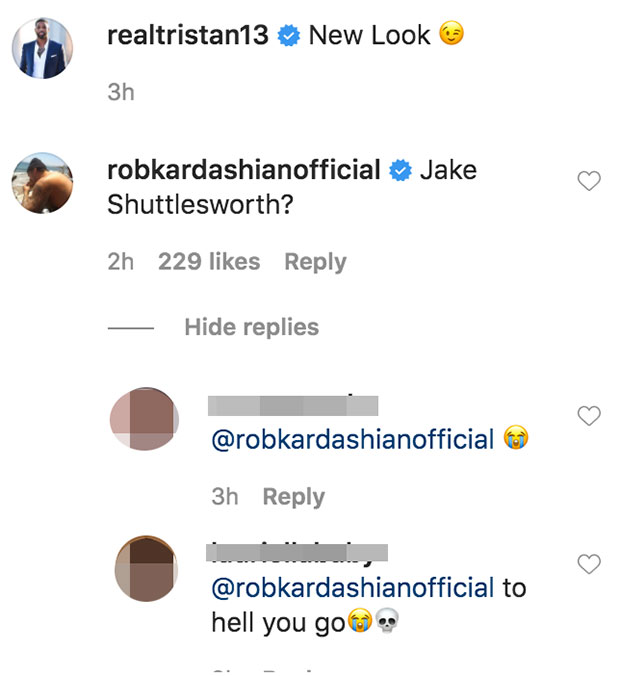Click the realtristan13 username

[x=187, y=35]
